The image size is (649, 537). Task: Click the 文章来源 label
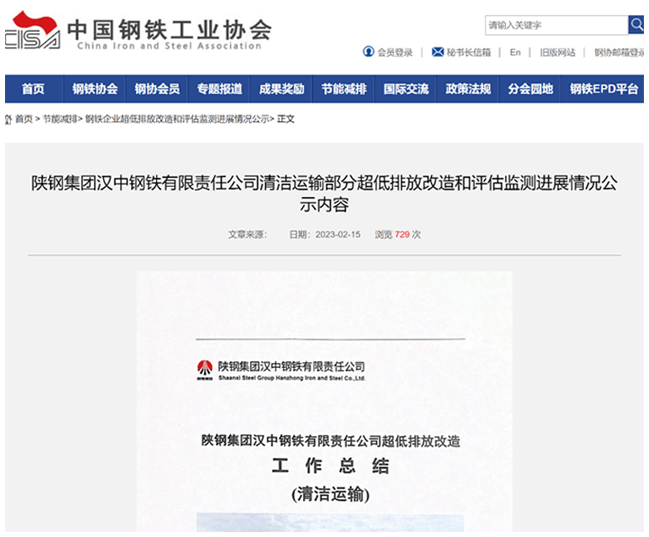248,235
